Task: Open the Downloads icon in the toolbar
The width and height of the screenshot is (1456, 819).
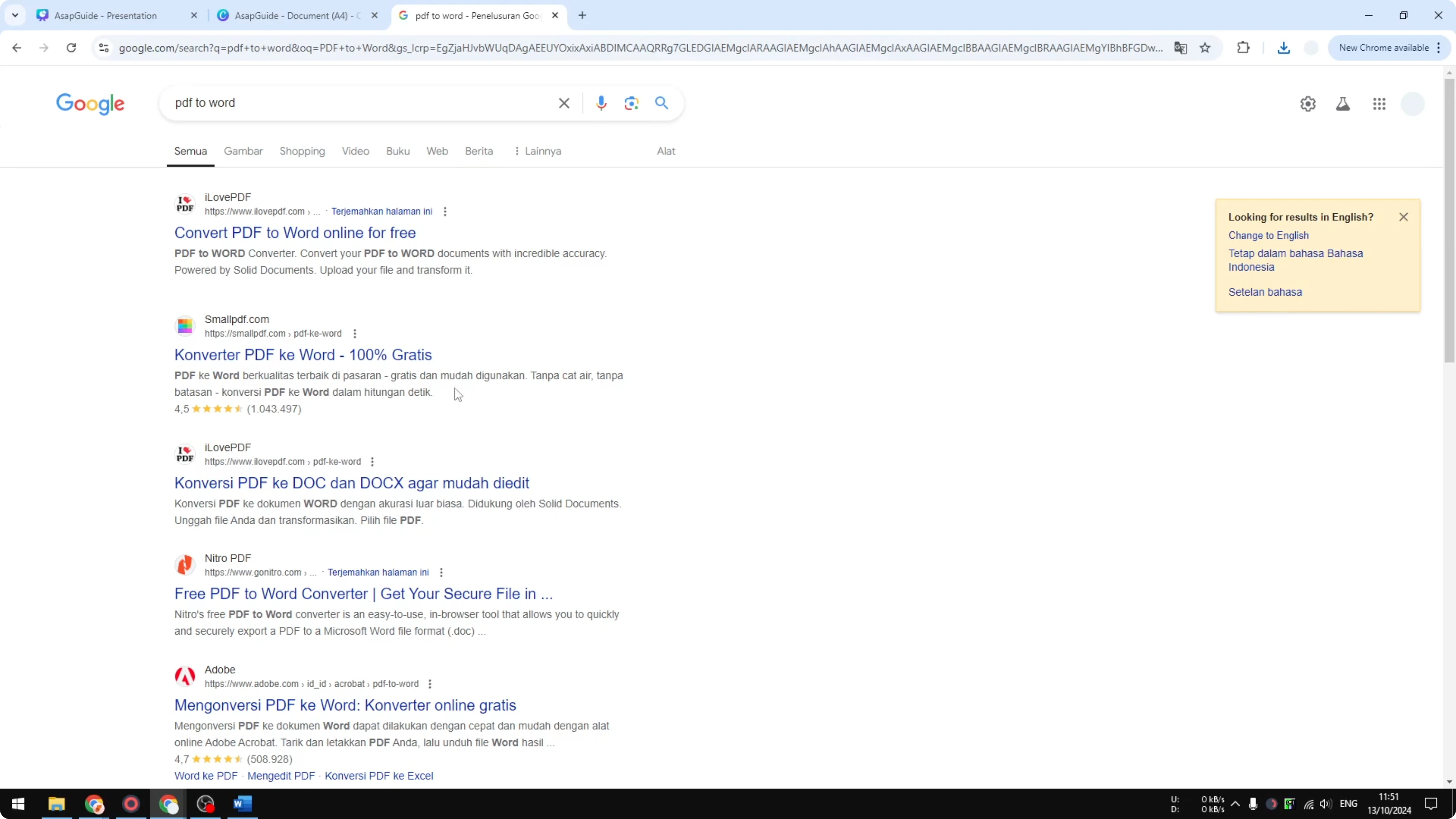Action: 1283,48
